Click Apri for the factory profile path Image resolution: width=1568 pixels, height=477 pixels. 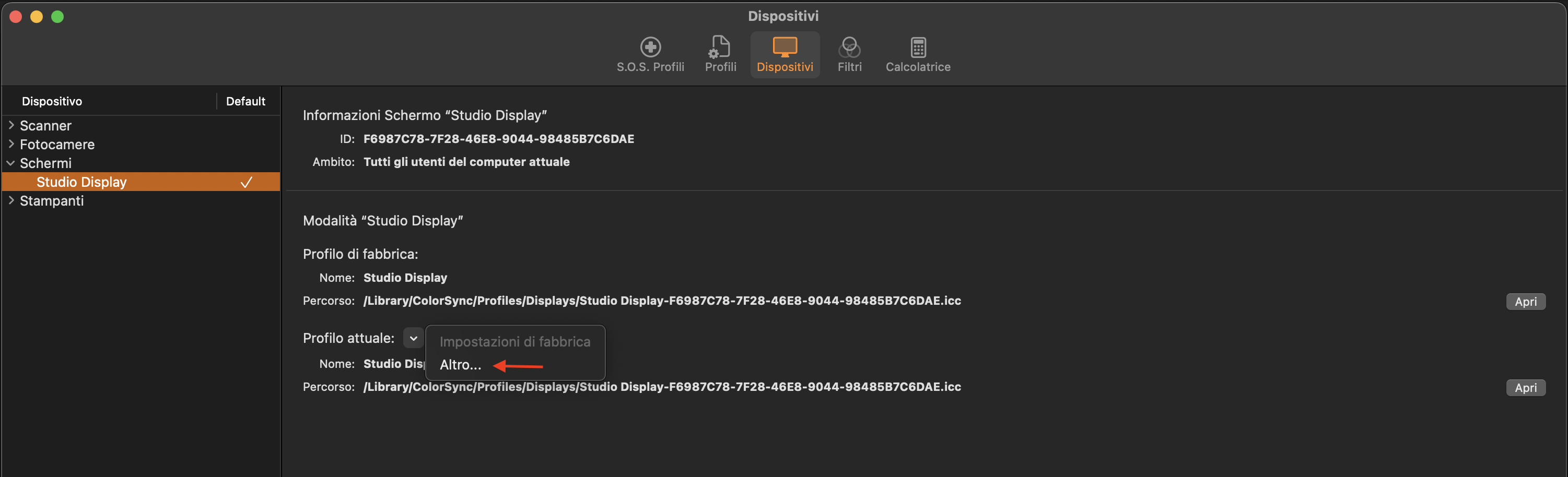tap(1525, 302)
